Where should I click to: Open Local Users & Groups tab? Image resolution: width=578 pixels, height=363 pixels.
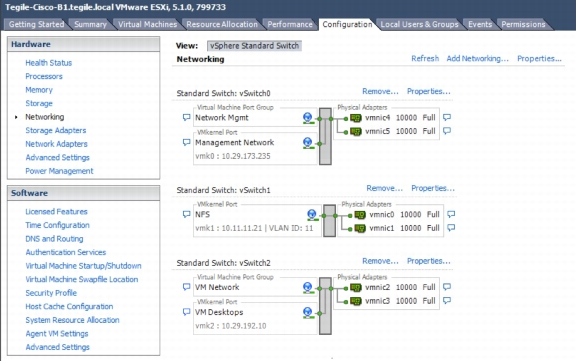(x=419, y=24)
